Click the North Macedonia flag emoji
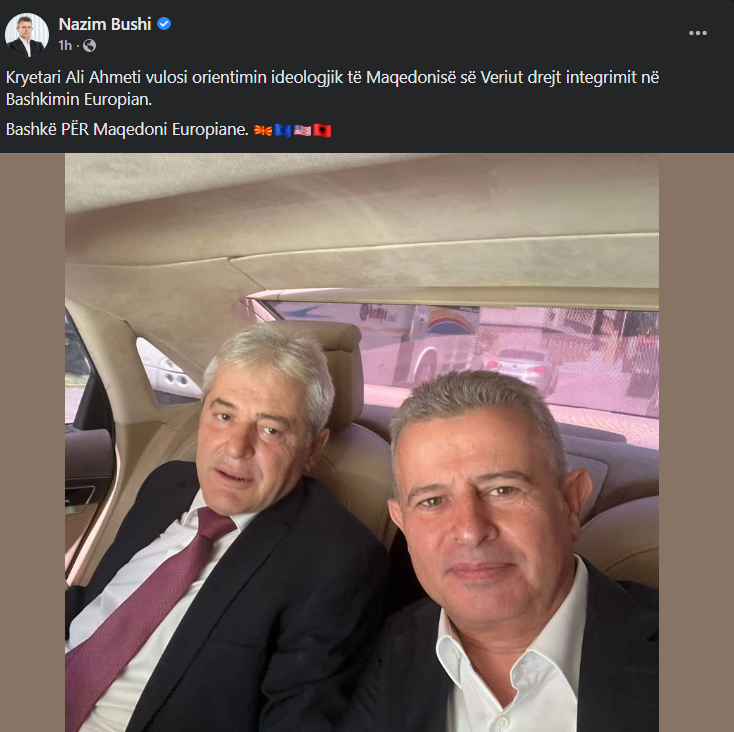 (x=263, y=130)
